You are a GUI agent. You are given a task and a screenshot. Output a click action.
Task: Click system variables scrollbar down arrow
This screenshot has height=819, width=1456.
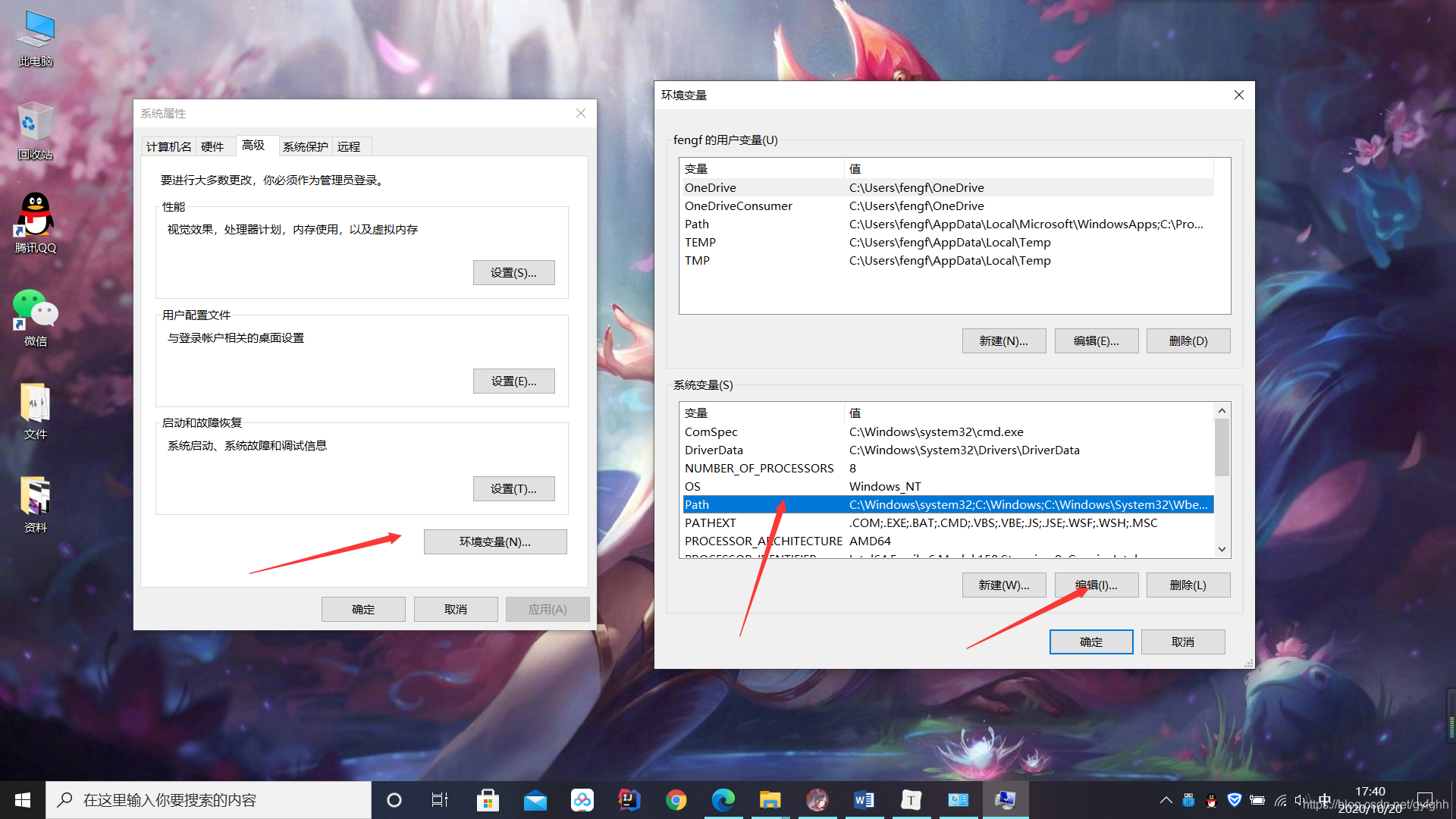pos(1222,549)
